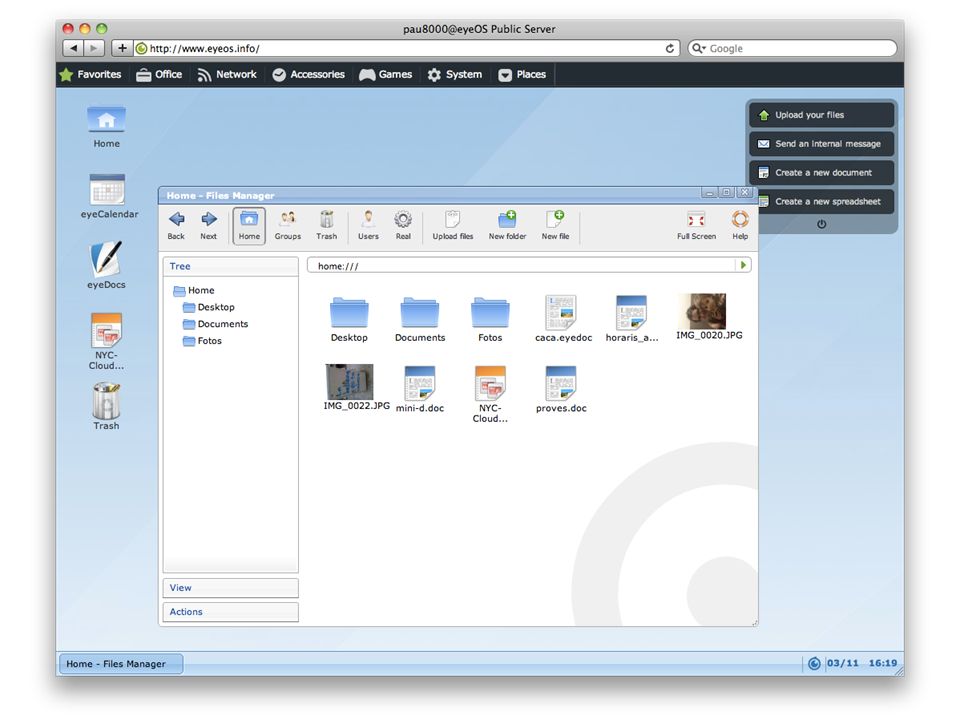Click the browser back button

(x=73, y=48)
